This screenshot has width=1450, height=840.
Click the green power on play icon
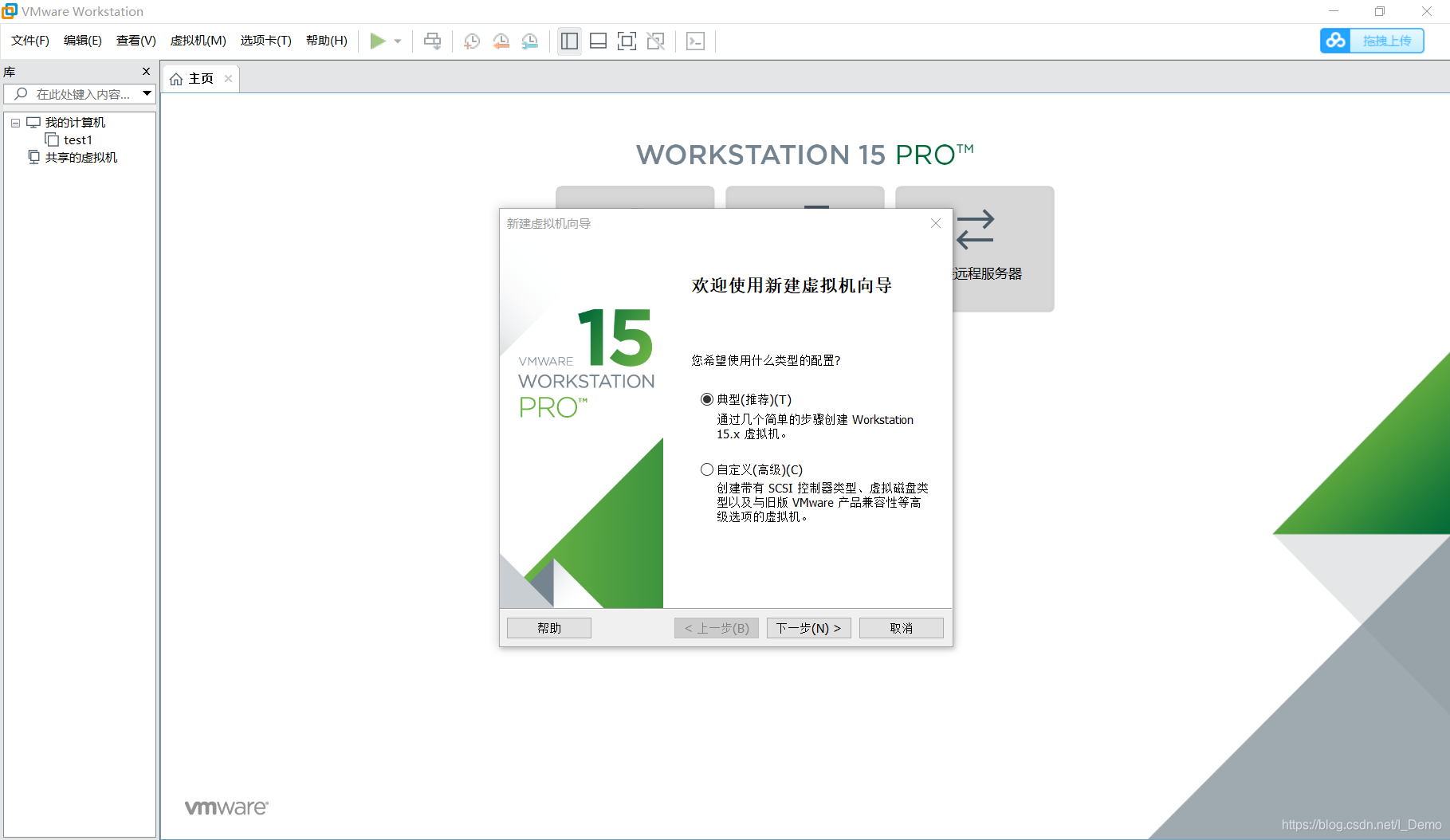(378, 41)
